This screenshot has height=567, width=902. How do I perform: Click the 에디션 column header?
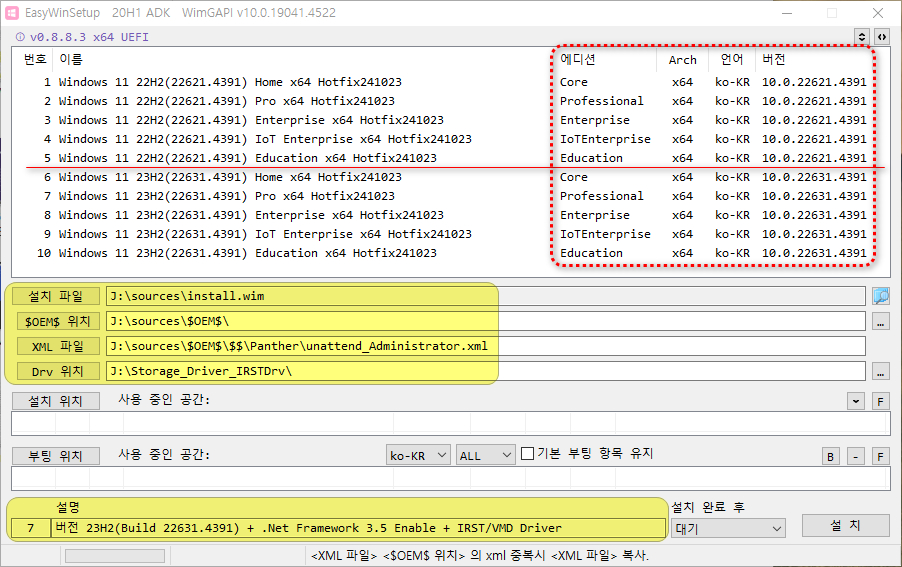click(x=578, y=59)
